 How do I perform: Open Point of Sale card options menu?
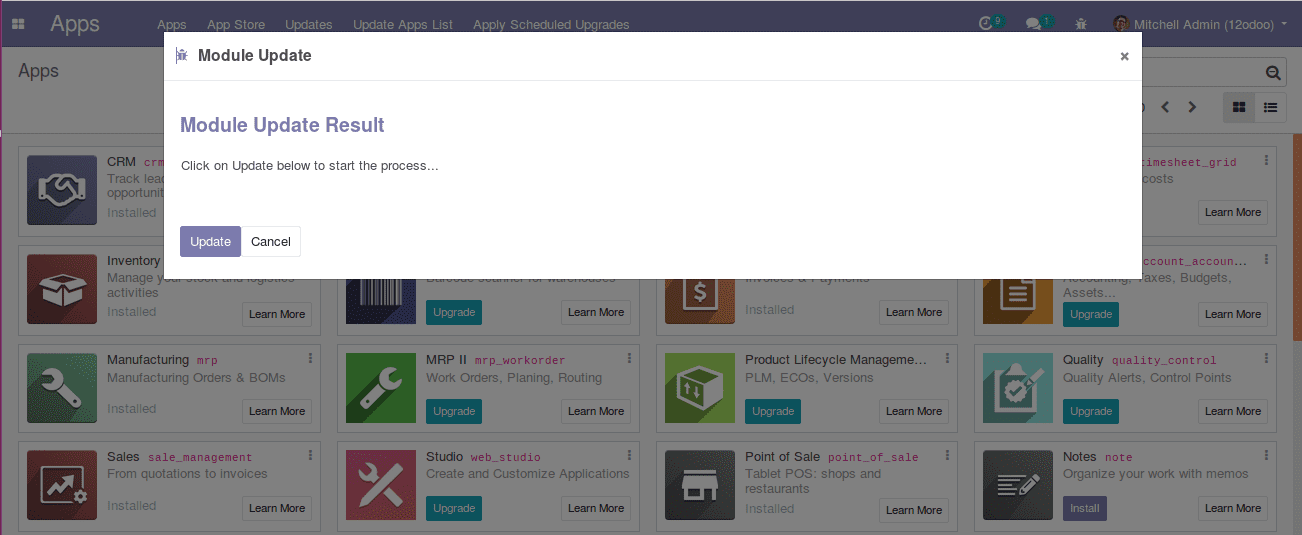pos(948,455)
